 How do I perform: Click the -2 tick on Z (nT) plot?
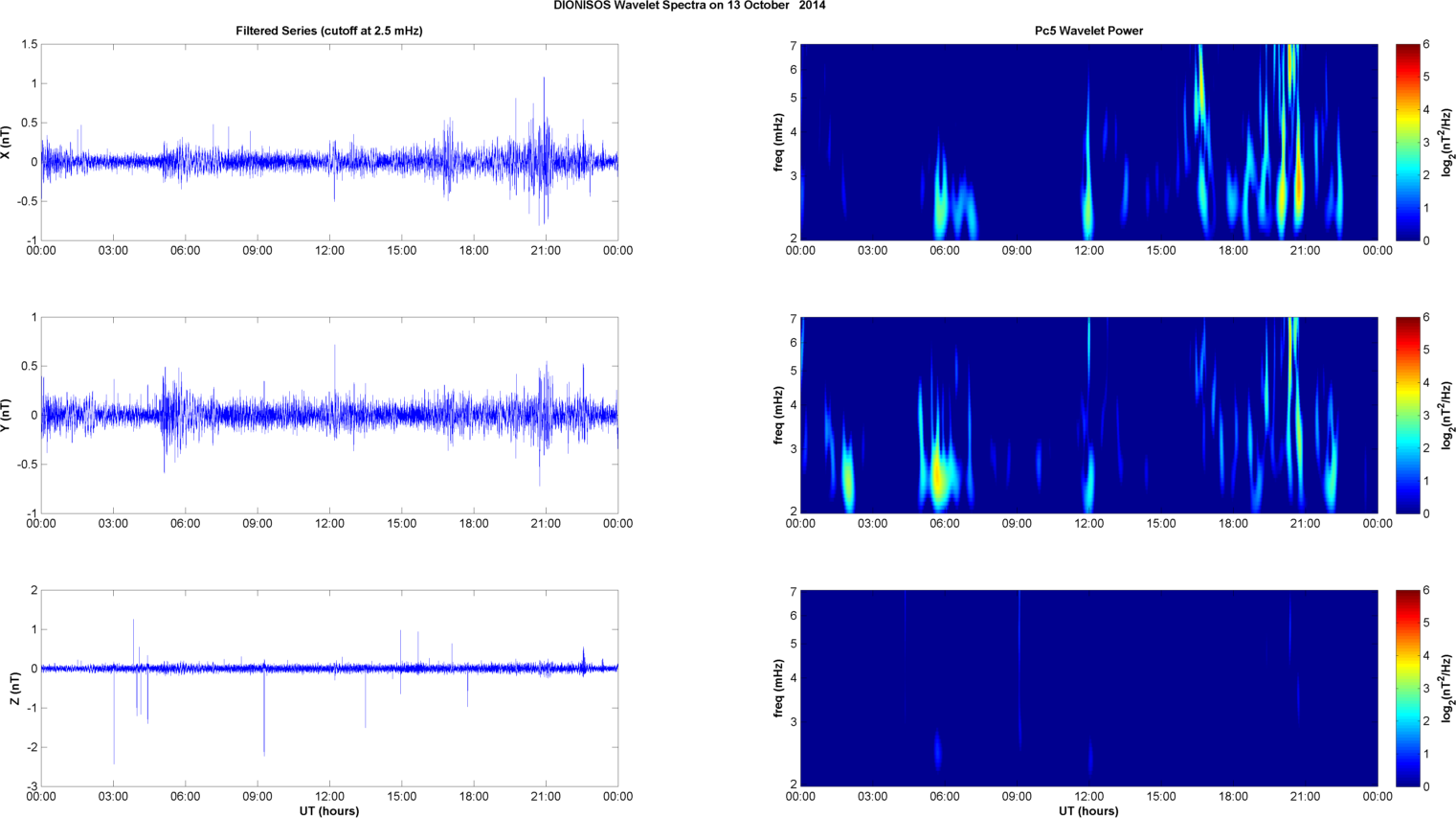tap(32, 748)
